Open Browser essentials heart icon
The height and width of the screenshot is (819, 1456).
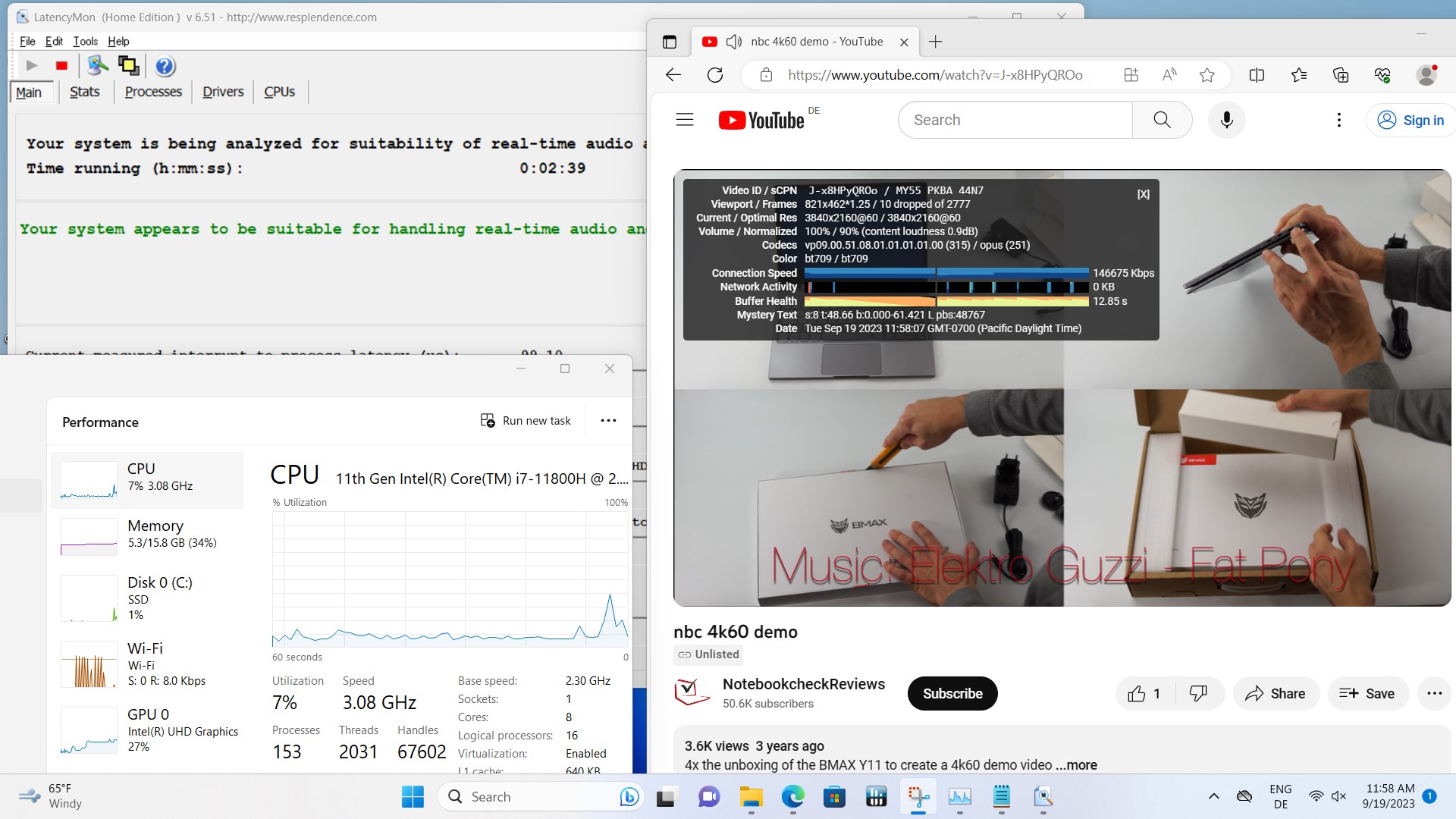[x=1382, y=75]
